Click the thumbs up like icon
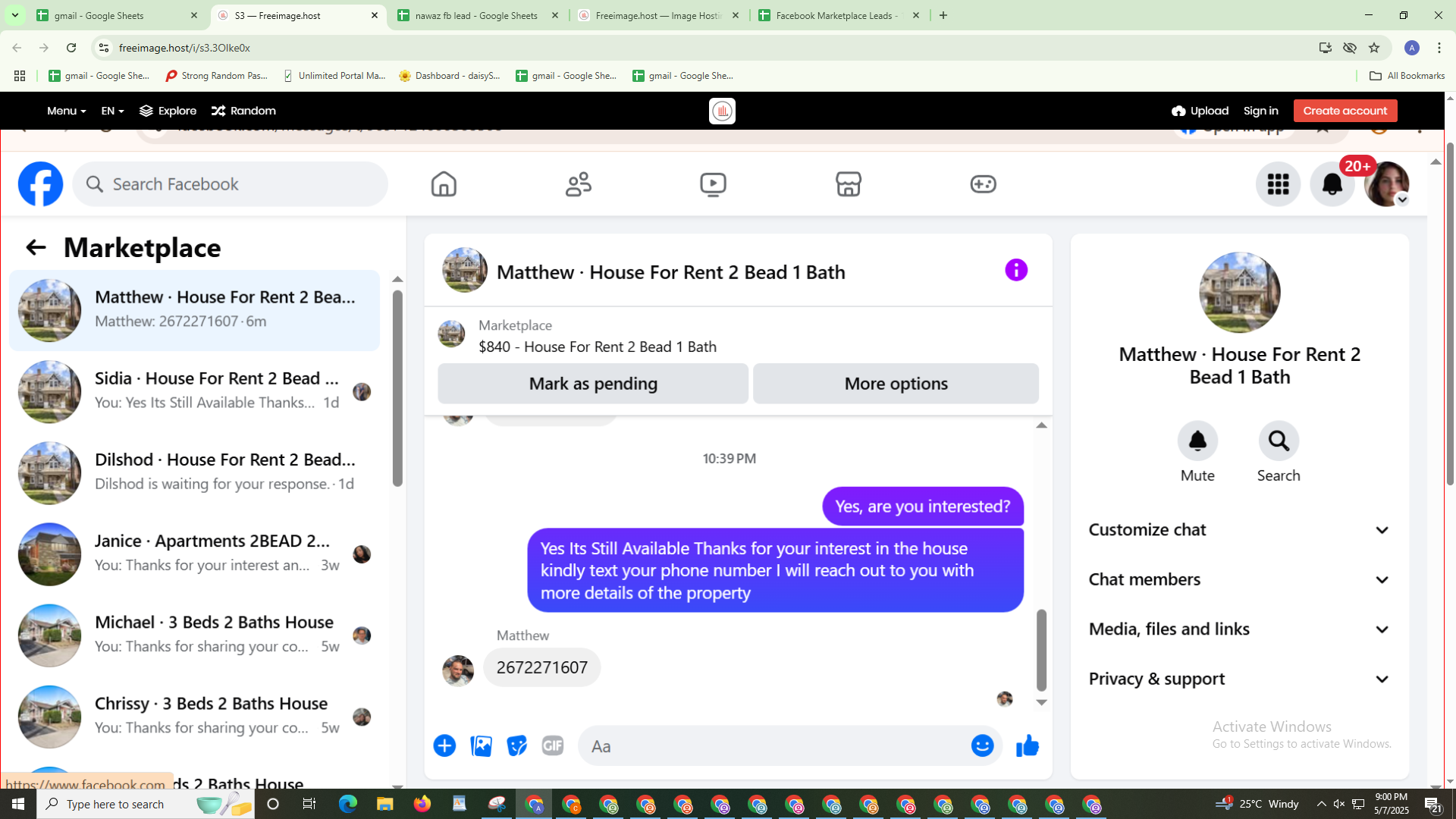This screenshot has height=819, width=1456. click(x=1028, y=746)
